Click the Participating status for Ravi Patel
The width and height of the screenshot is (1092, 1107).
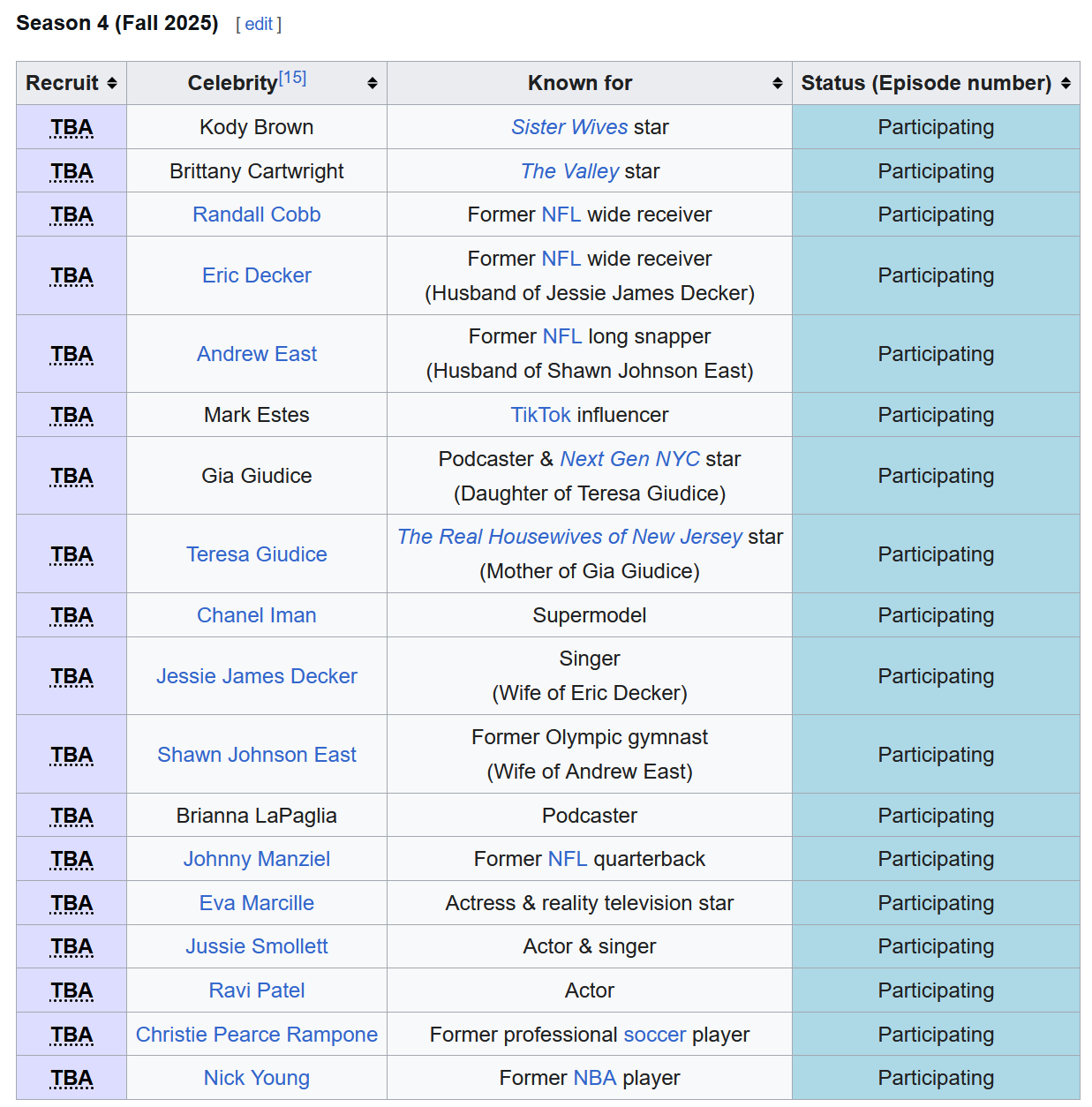[x=936, y=990]
